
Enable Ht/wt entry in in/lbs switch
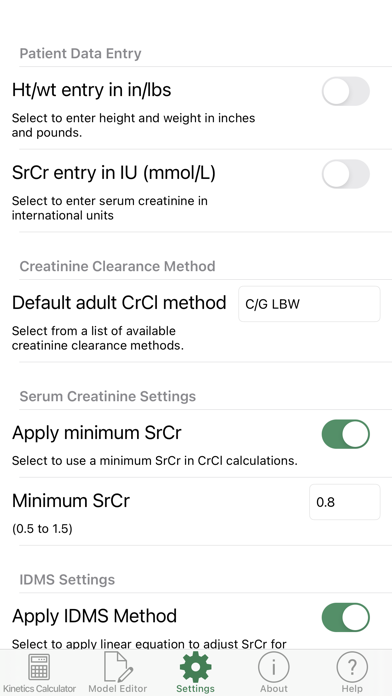[x=345, y=91]
